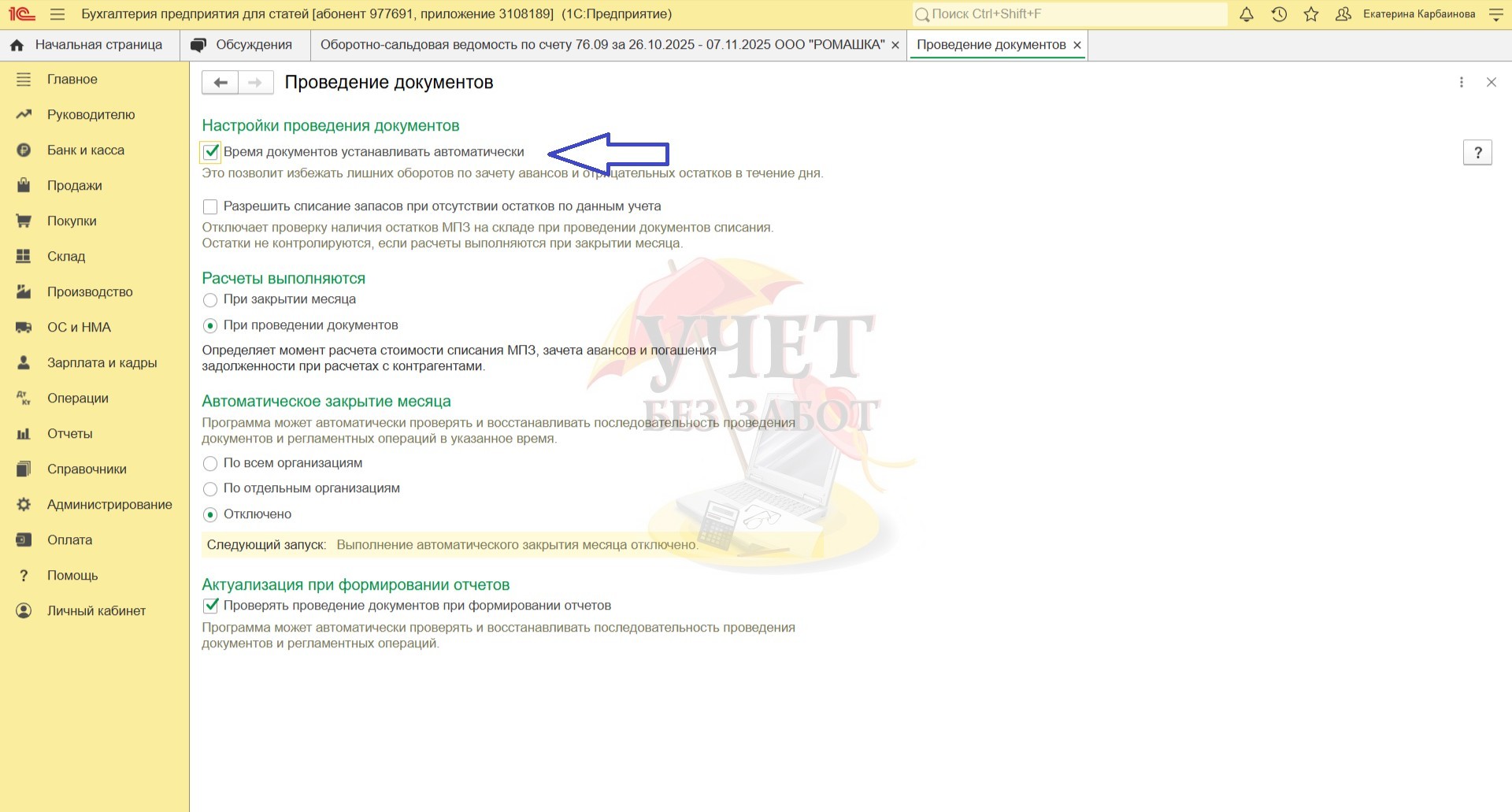Click the 'Настройки проведения документов' heading
Image resolution: width=1512 pixels, height=812 pixels.
point(331,126)
